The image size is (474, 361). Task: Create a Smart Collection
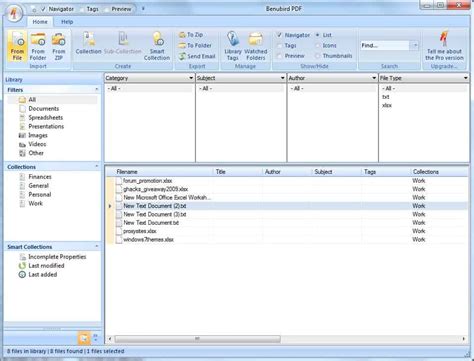coord(157,46)
